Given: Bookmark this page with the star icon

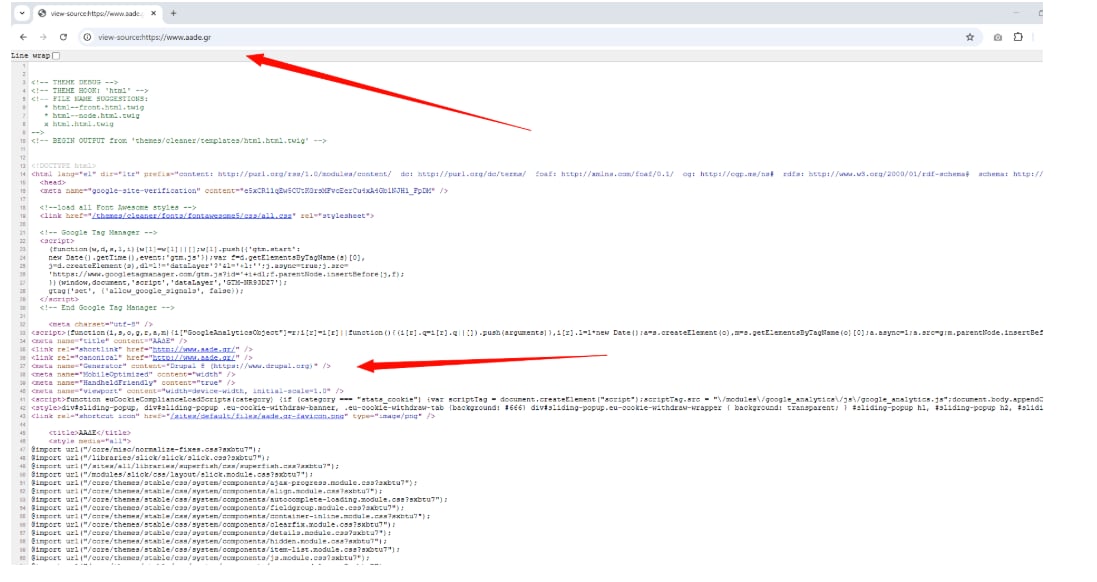Looking at the screenshot, I should (x=969, y=37).
